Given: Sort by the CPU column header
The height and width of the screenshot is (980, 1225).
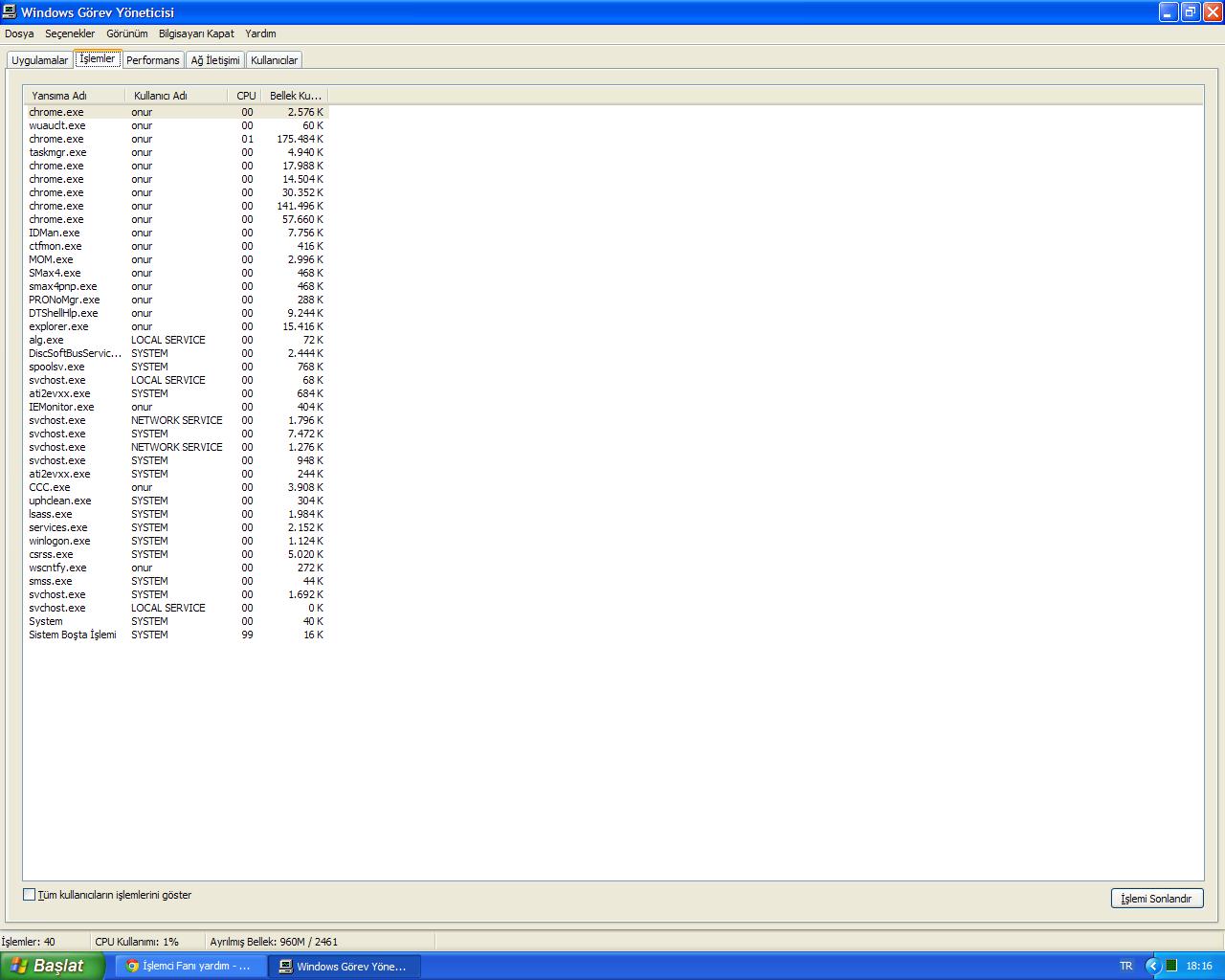Looking at the screenshot, I should coord(246,96).
